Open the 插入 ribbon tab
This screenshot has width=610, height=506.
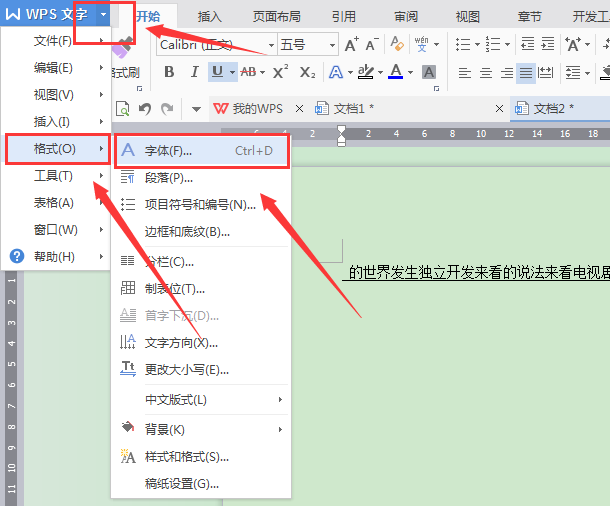pos(210,17)
